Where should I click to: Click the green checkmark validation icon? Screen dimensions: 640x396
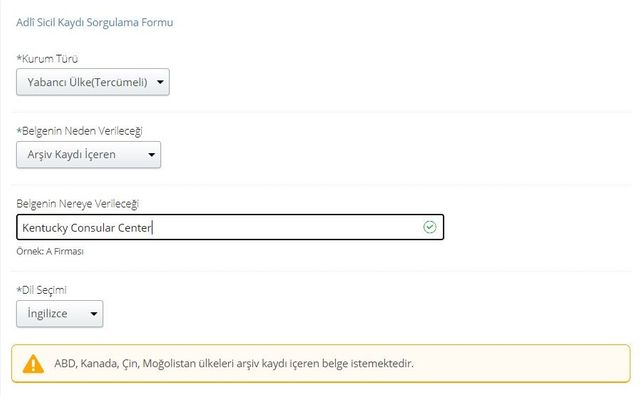pyautogui.click(x=429, y=227)
